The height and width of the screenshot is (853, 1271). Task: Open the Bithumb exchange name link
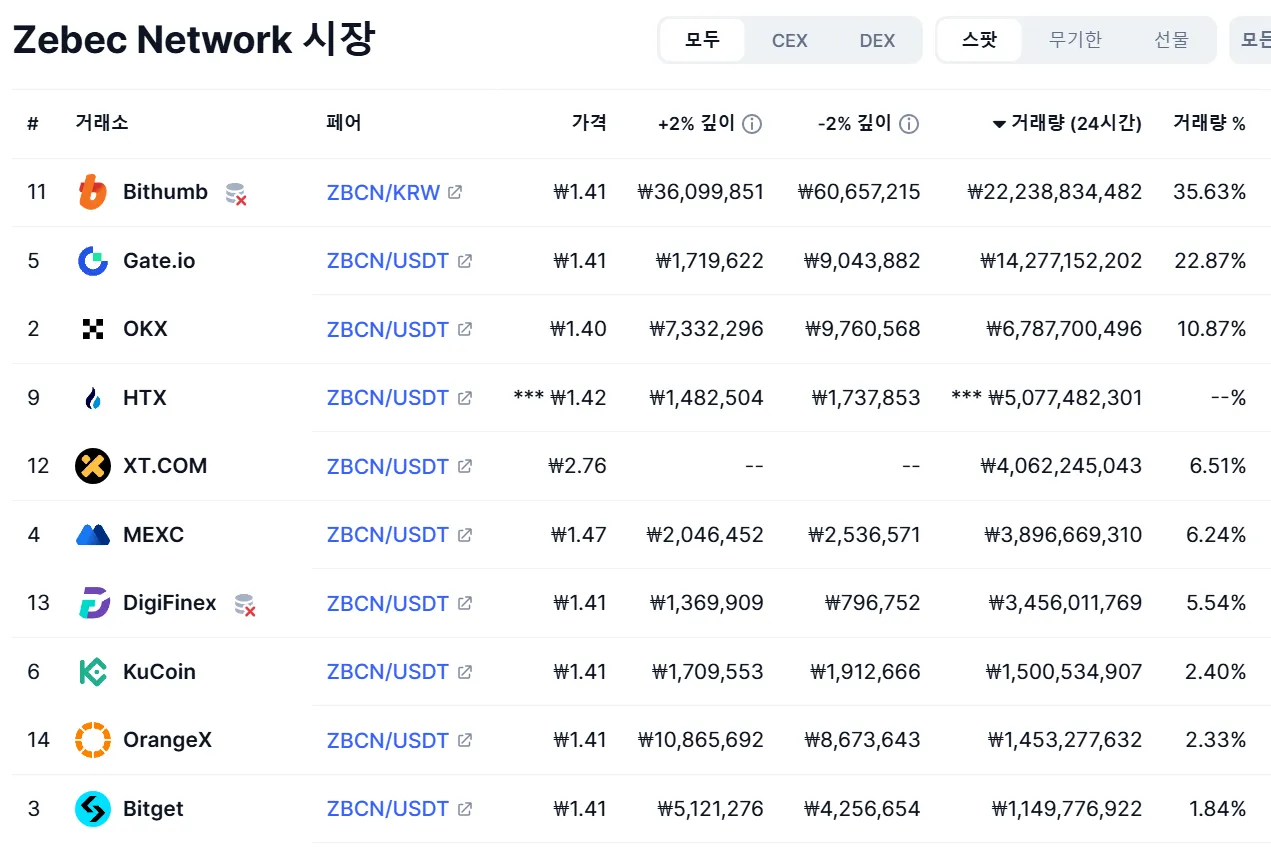(165, 192)
